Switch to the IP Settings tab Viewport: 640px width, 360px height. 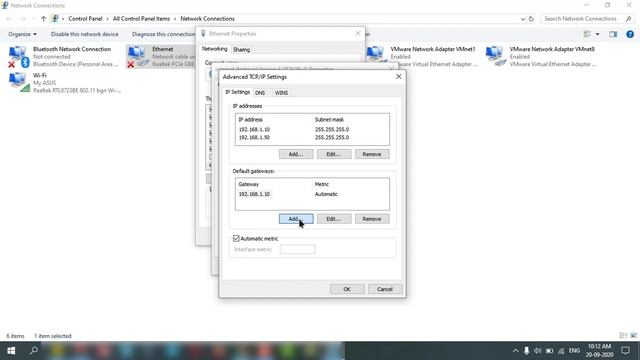click(238, 92)
